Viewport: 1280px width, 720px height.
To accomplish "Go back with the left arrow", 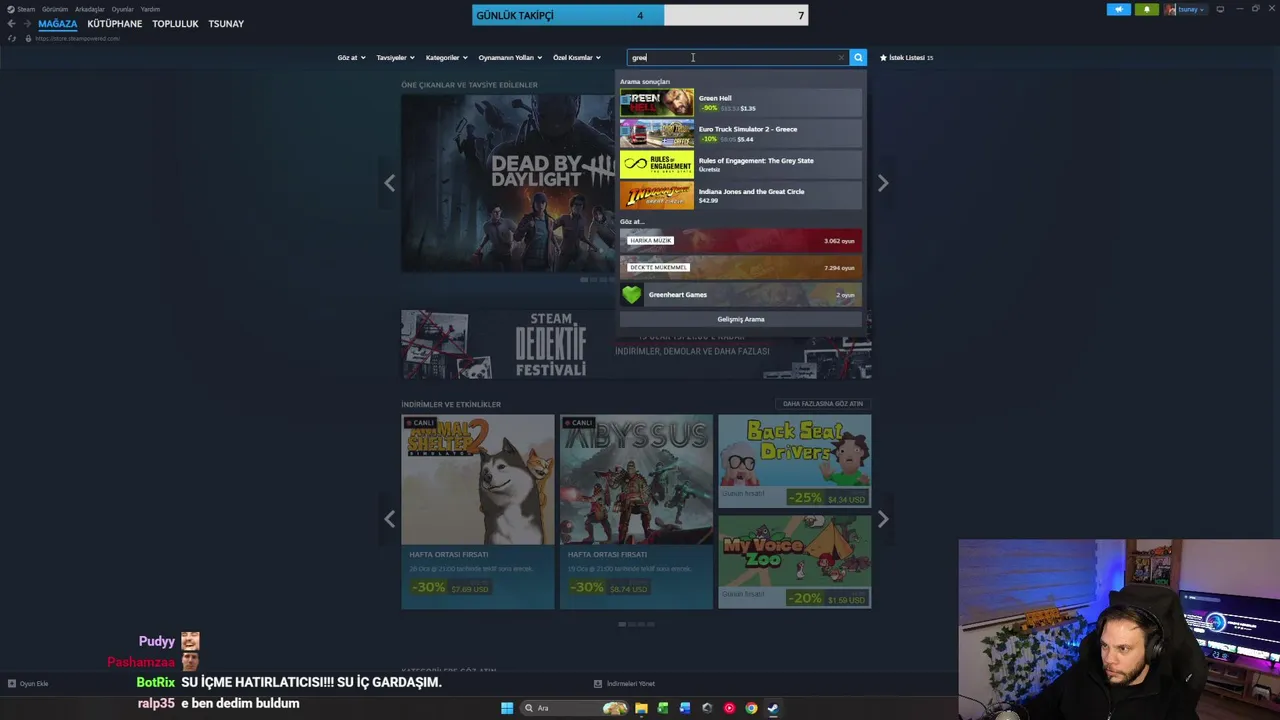I will click(x=11, y=23).
